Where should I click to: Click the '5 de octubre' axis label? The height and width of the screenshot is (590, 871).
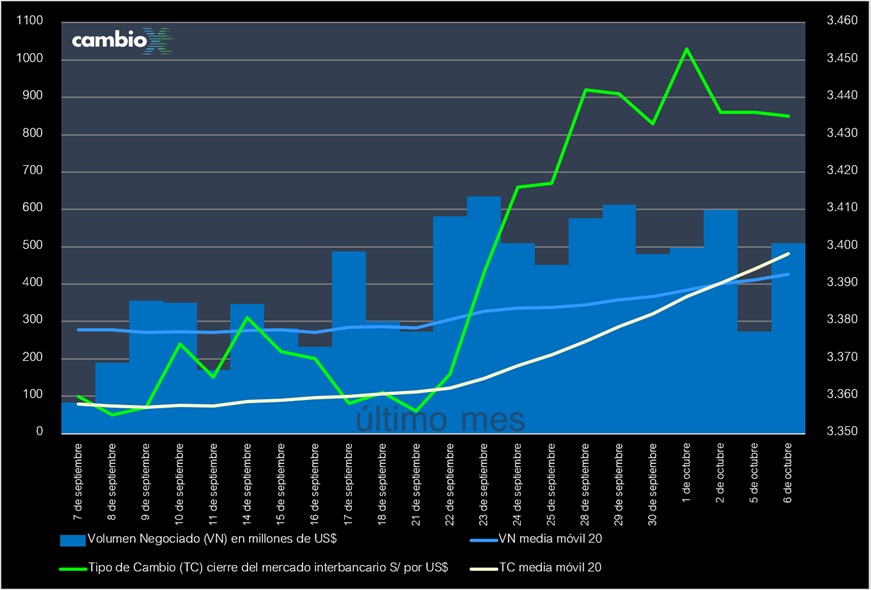[x=755, y=473]
